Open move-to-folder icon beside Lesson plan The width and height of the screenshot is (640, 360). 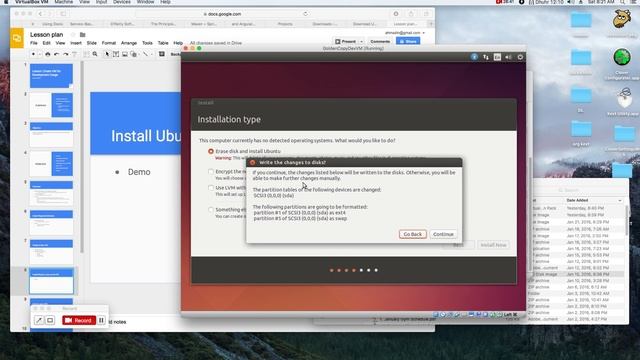pyautogui.click(x=82, y=35)
